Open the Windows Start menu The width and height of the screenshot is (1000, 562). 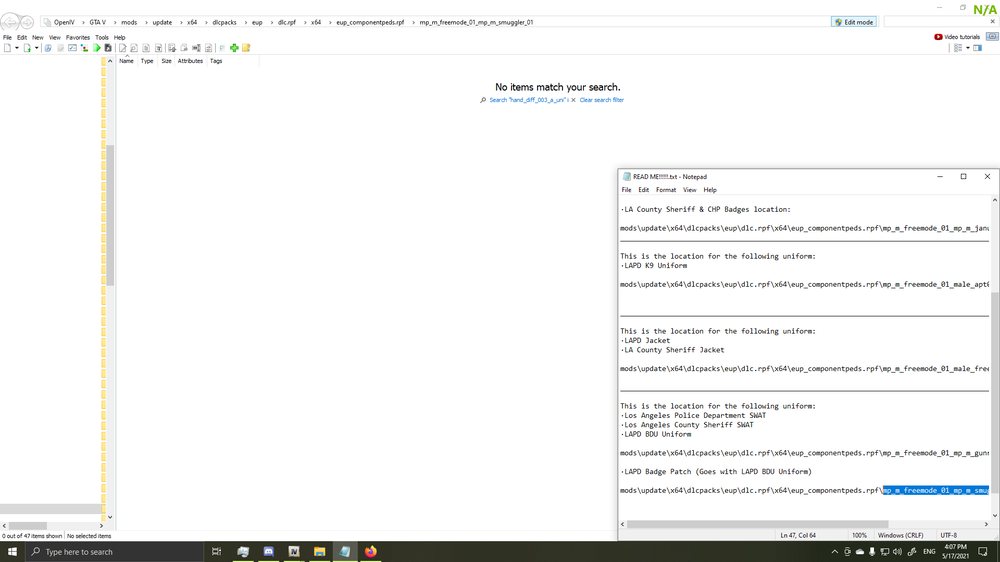click(12, 552)
